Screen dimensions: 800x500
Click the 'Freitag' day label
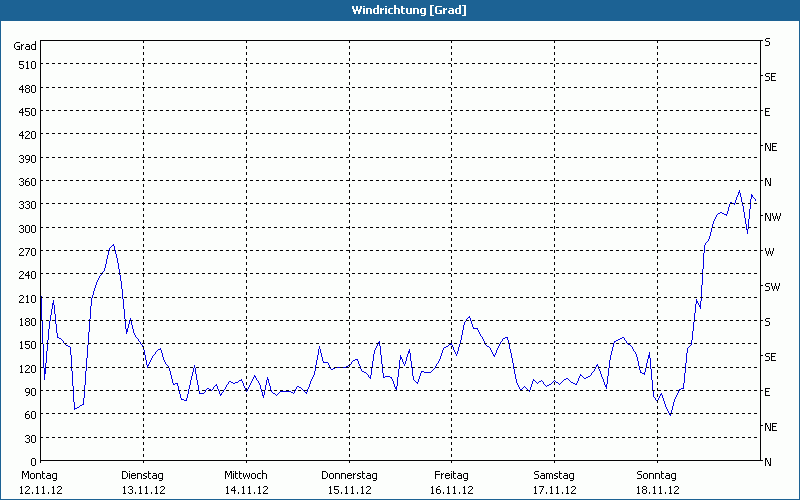point(451,476)
